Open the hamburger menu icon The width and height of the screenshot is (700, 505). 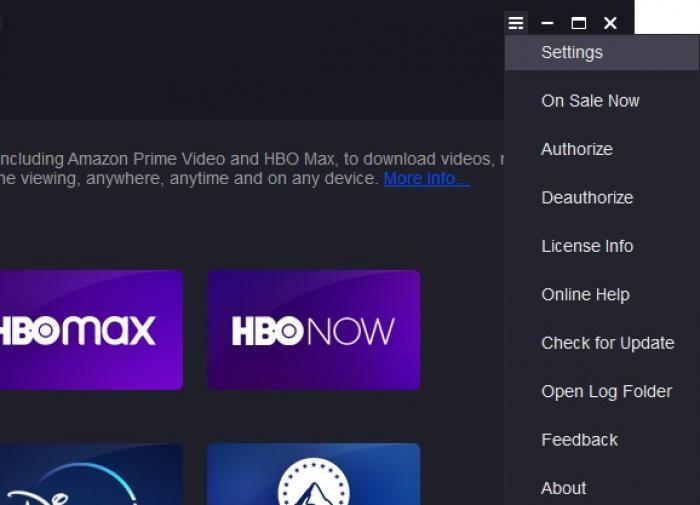click(516, 23)
